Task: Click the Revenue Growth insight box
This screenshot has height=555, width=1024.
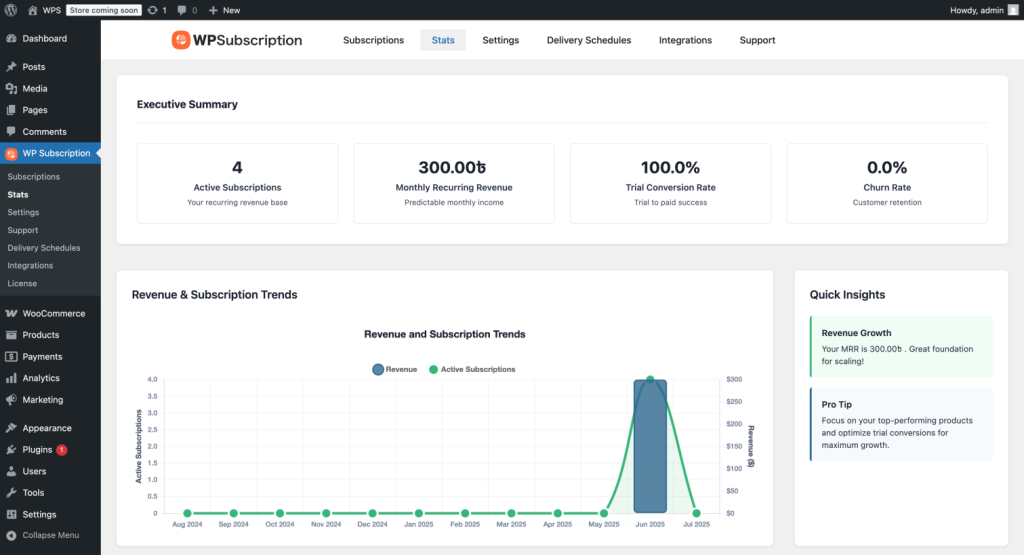Action: (901, 347)
